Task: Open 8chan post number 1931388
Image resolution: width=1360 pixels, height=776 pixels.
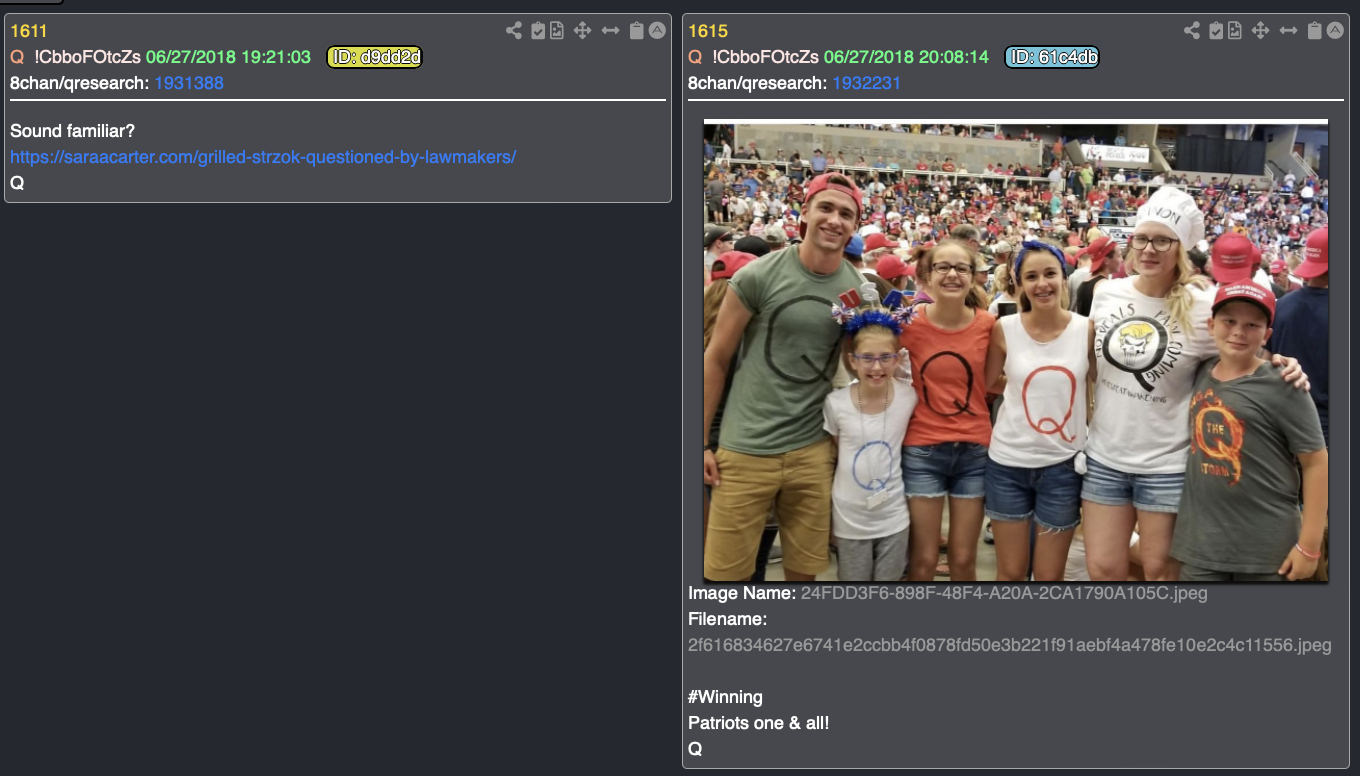Action: [189, 83]
